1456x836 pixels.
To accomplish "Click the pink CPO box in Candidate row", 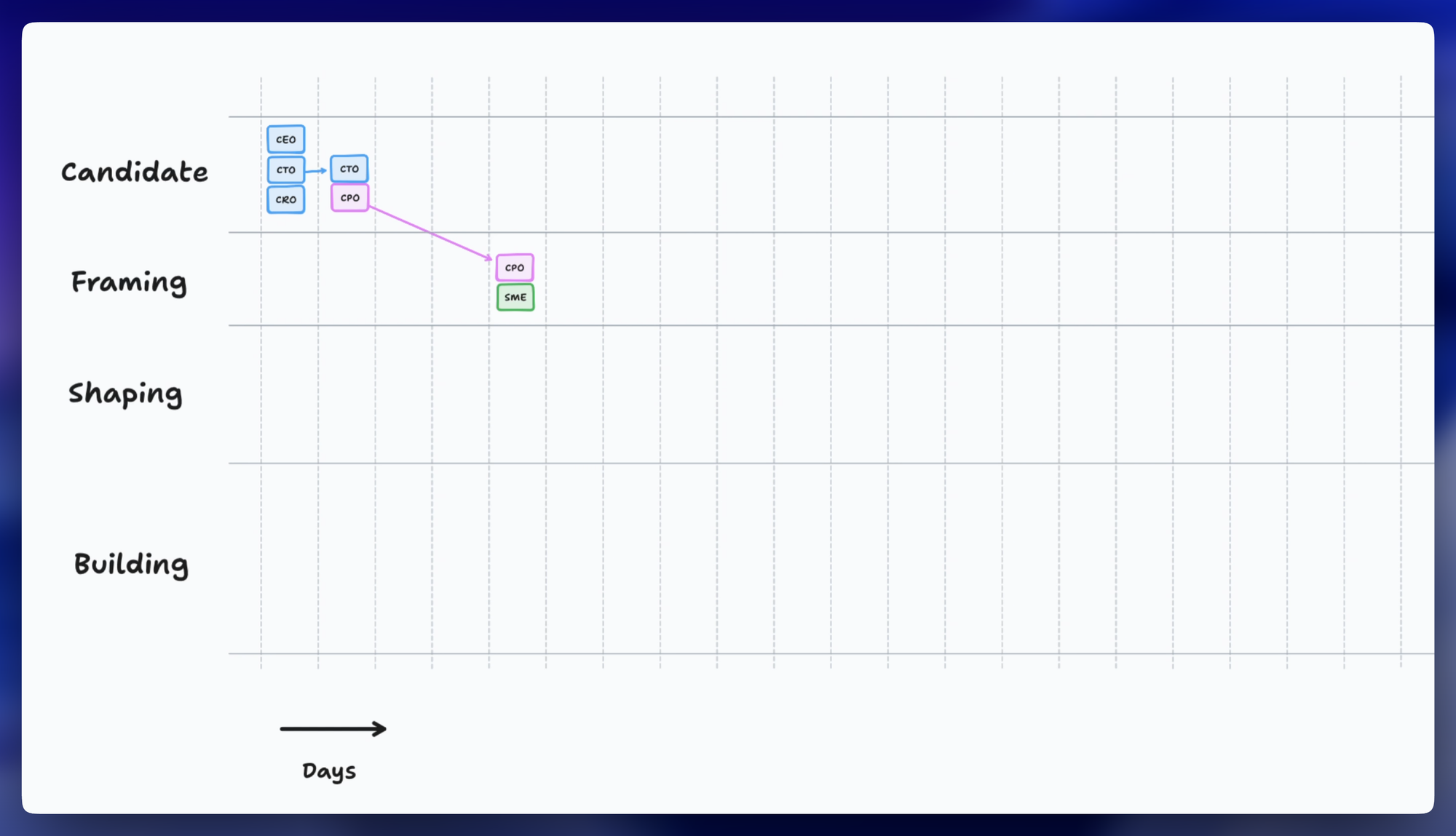I will tap(349, 198).
